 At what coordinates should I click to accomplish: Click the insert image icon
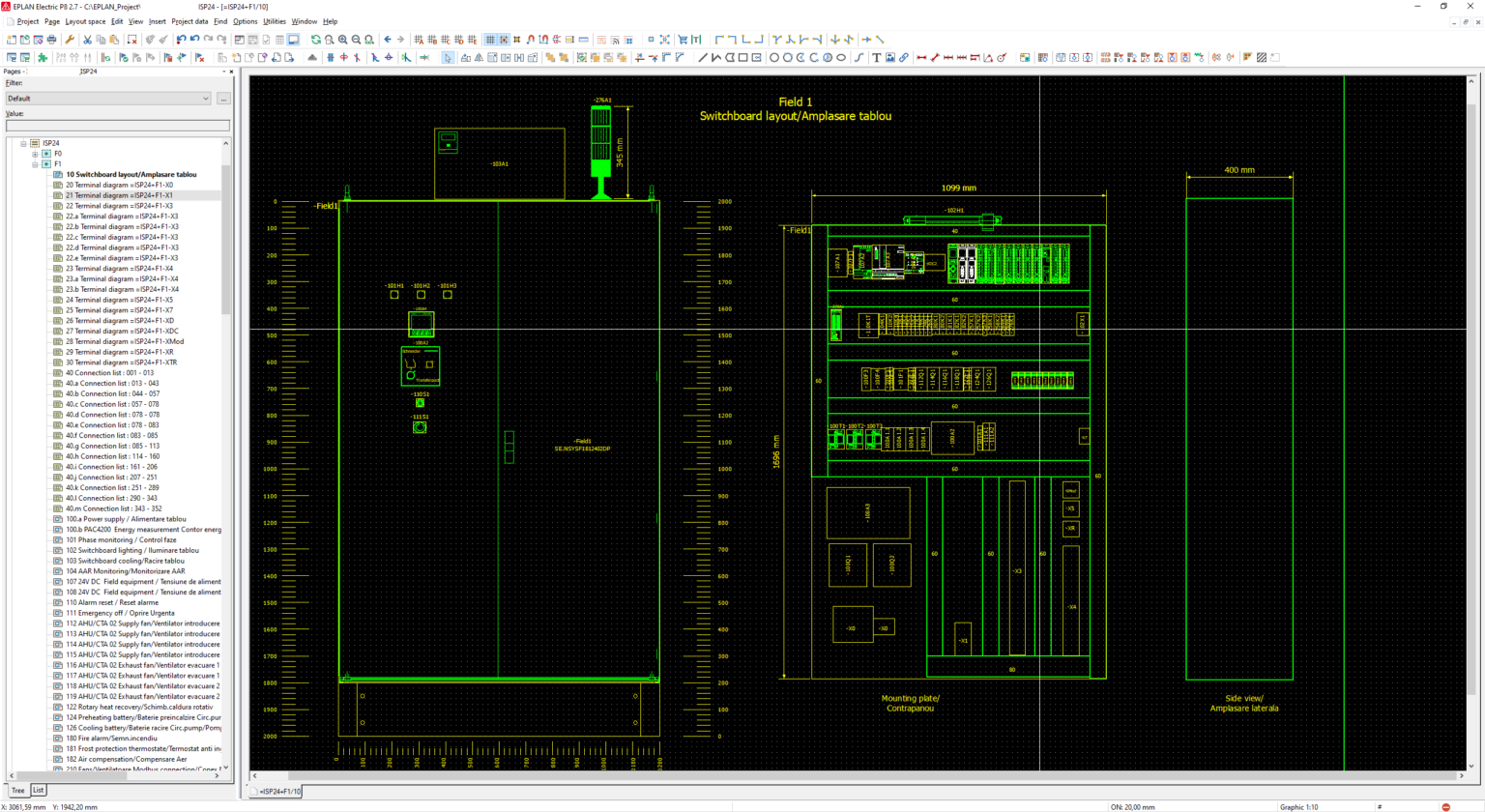890,57
